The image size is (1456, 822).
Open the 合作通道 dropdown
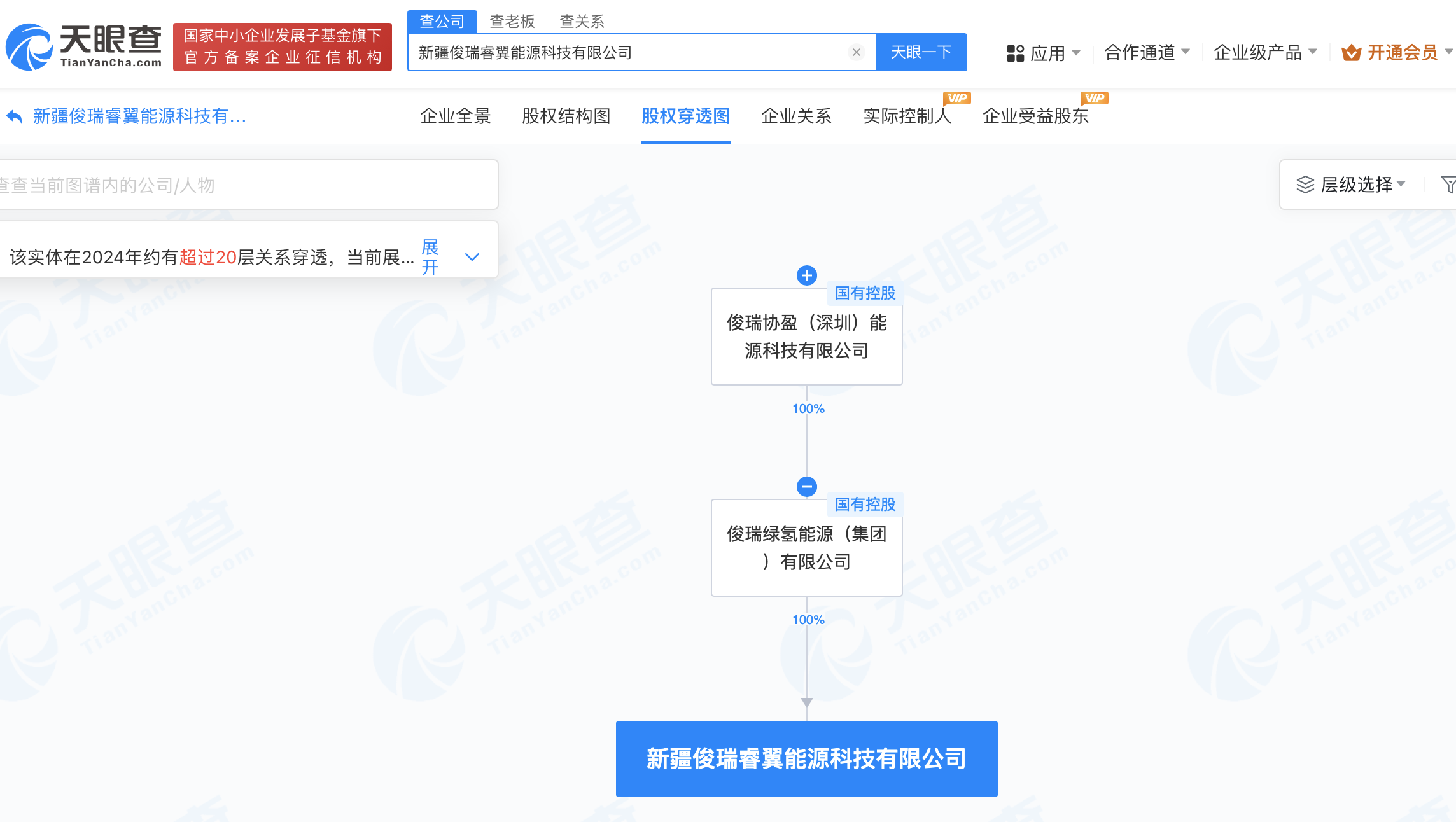coord(1147,53)
